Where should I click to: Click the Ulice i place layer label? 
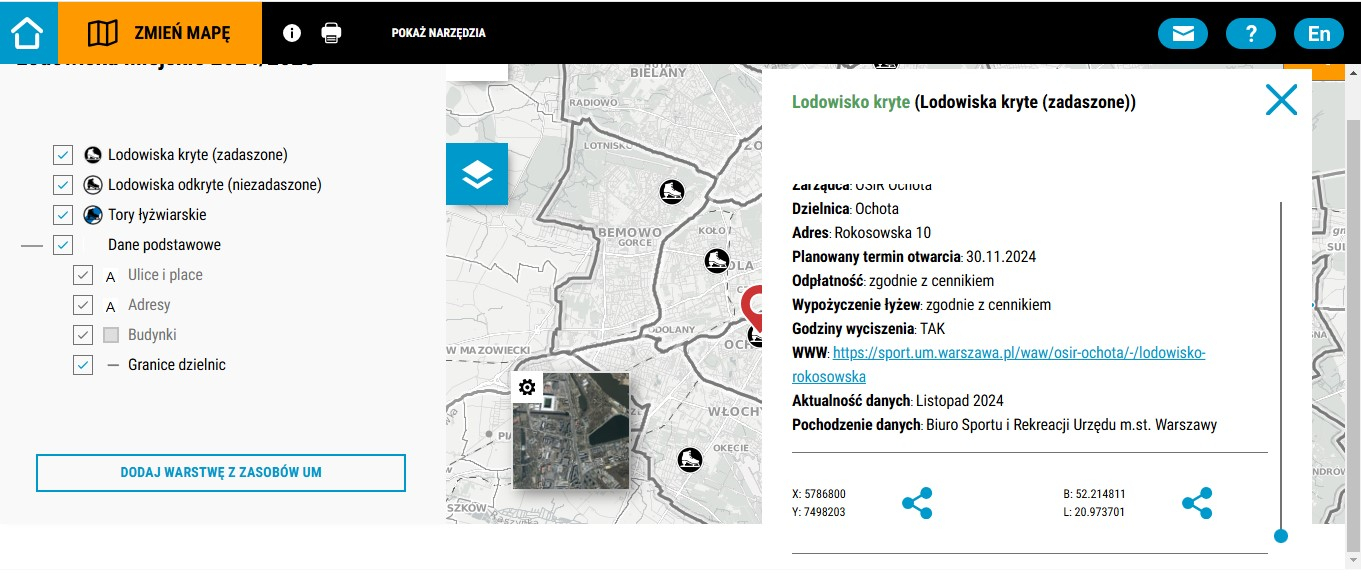click(x=165, y=275)
